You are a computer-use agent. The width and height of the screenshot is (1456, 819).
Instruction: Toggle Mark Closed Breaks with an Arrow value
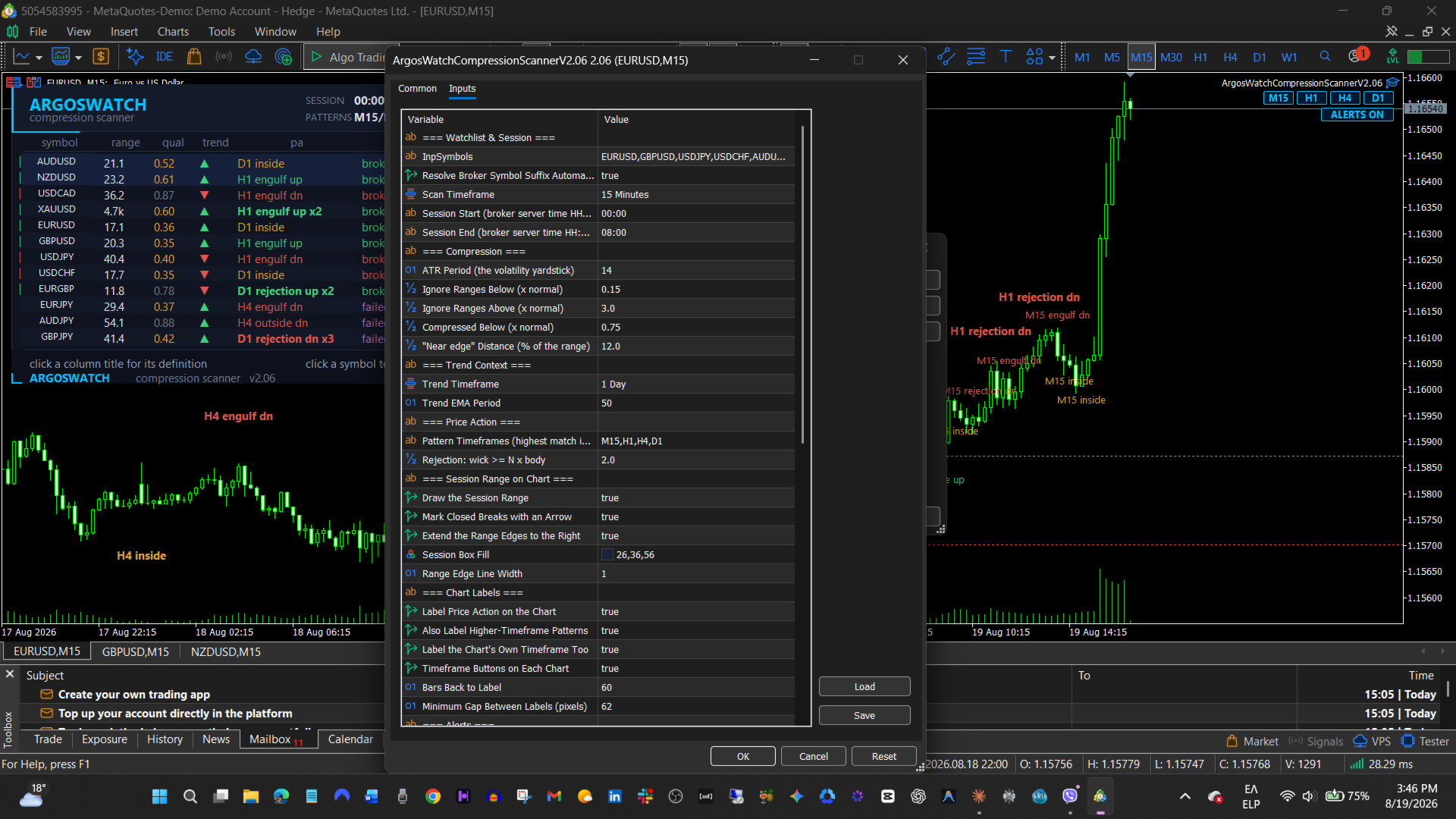696,517
